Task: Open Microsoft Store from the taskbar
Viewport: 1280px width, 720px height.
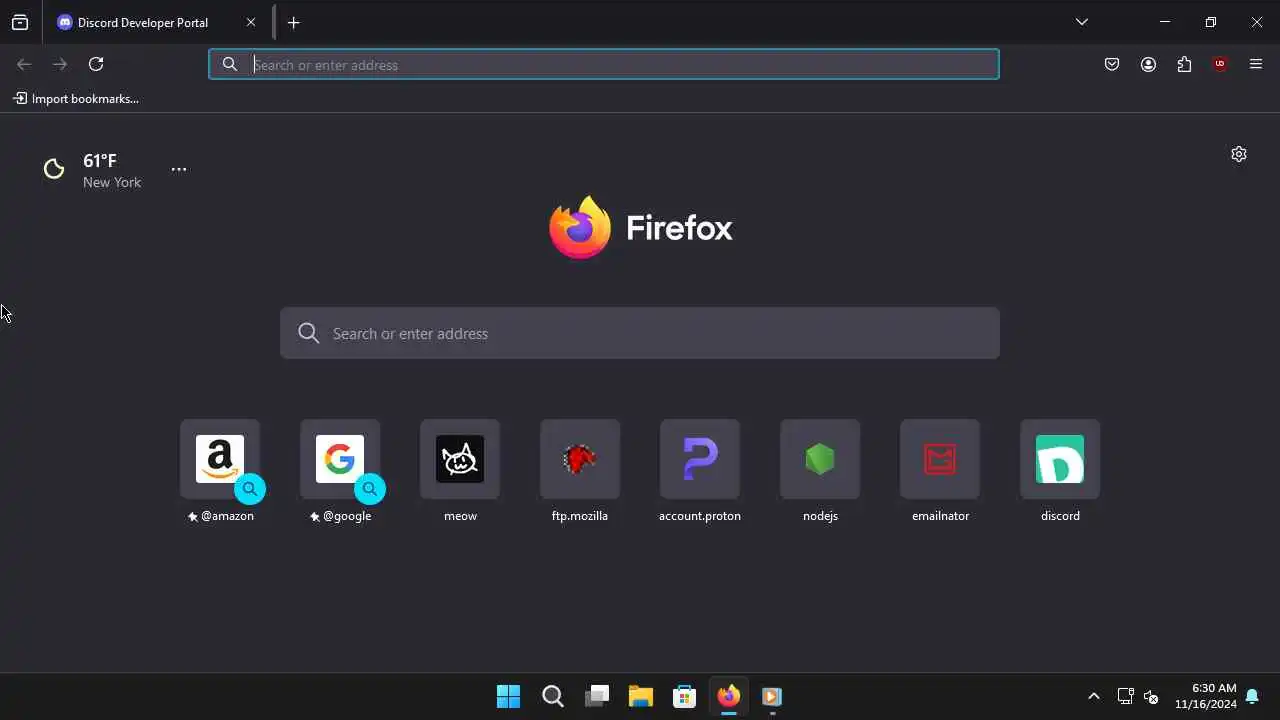Action: (x=684, y=696)
